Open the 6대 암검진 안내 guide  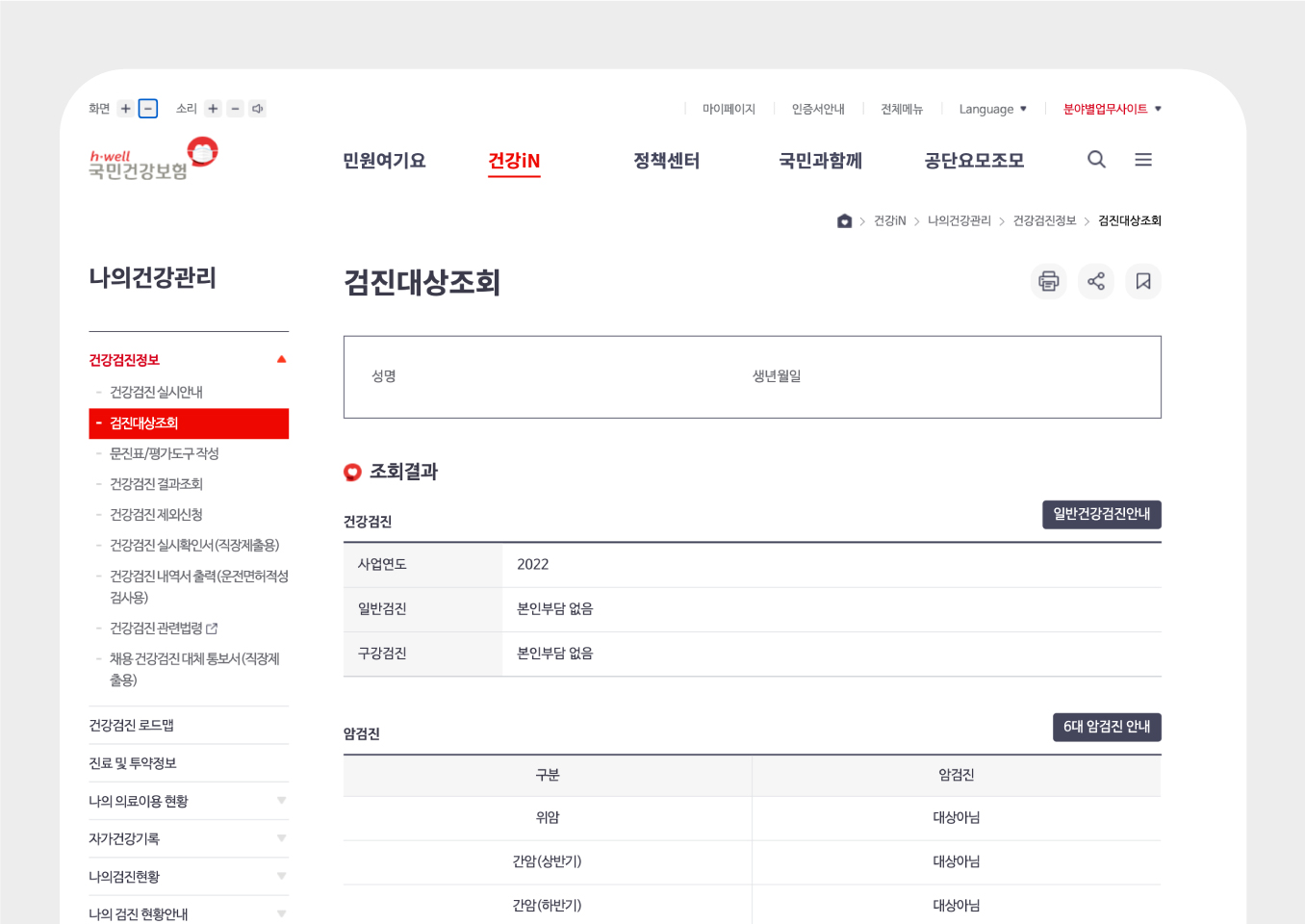click(x=1107, y=727)
